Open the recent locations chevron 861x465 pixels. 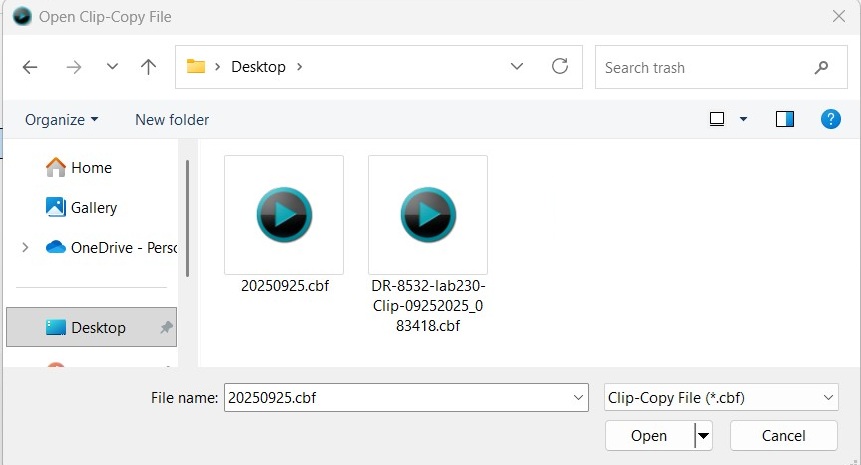point(112,66)
